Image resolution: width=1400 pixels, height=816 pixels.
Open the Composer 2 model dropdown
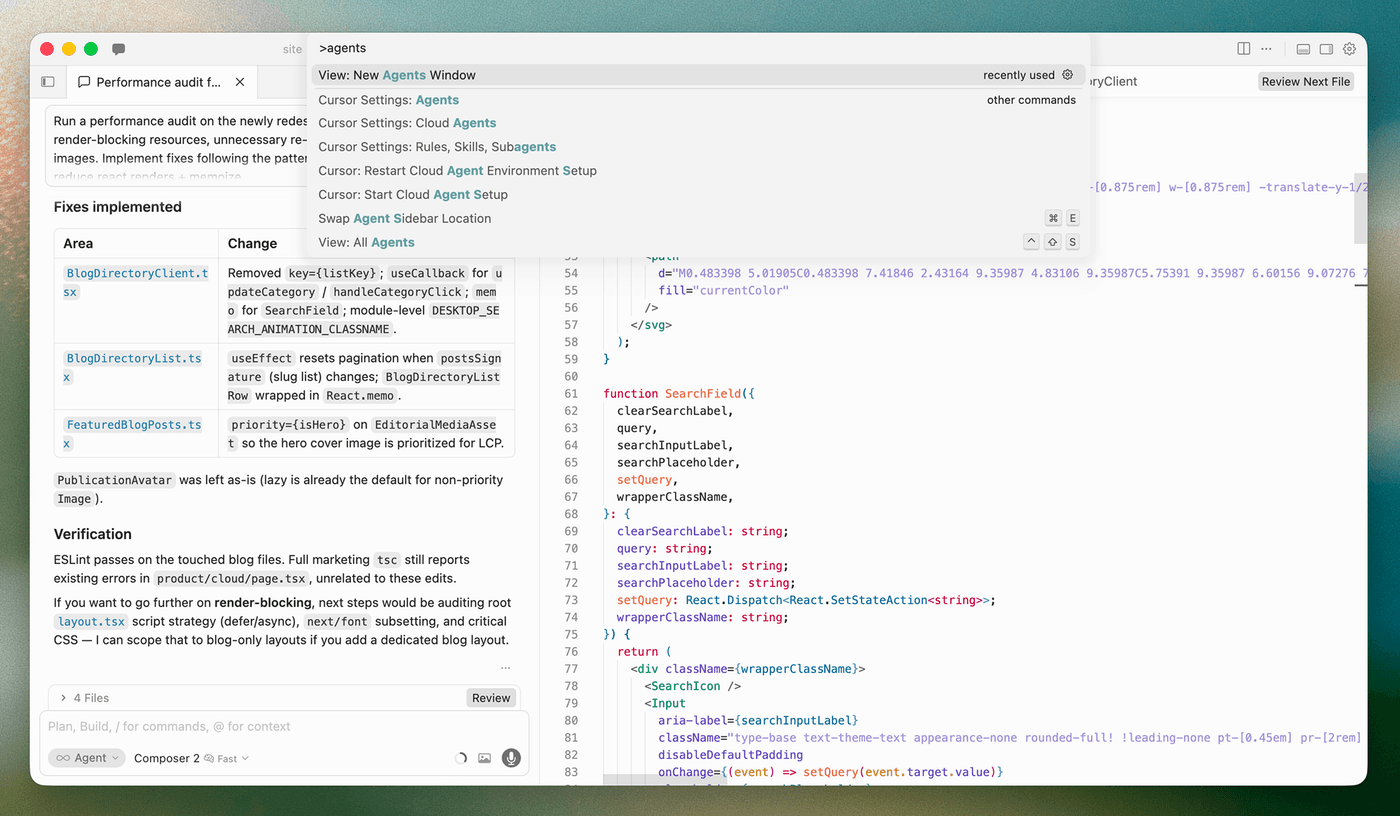click(x=191, y=758)
